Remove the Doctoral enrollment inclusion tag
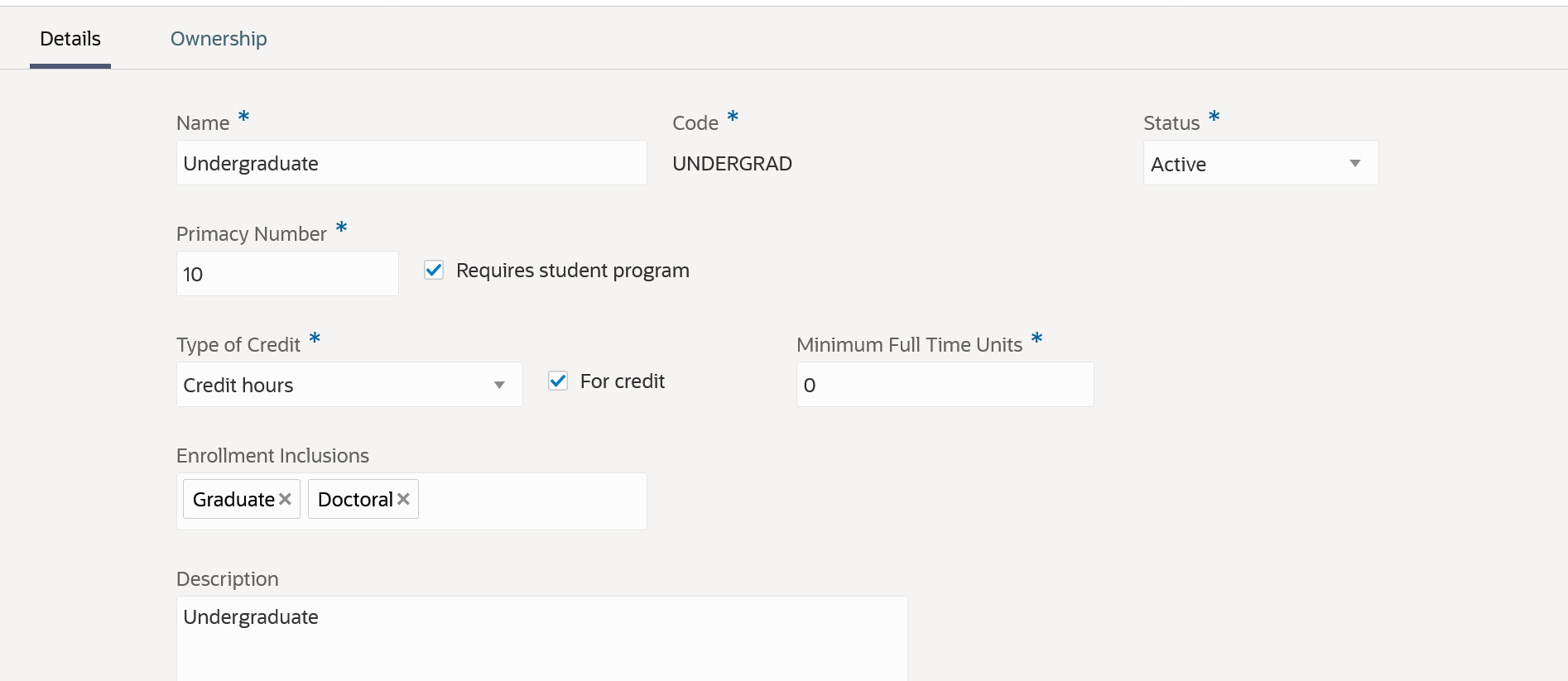The image size is (1568, 681). (403, 499)
